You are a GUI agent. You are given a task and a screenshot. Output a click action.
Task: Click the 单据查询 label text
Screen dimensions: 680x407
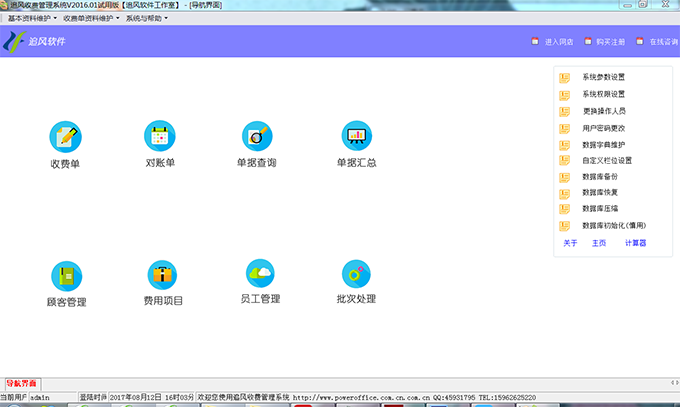(256, 163)
